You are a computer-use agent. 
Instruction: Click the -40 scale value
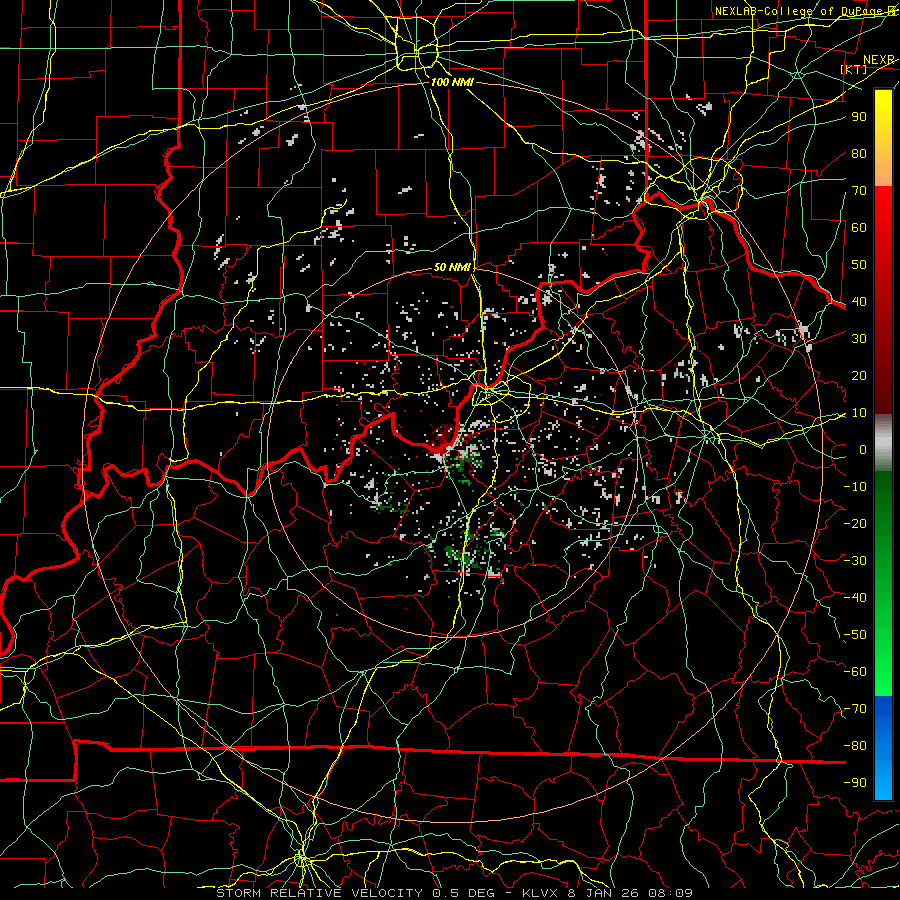pos(855,598)
